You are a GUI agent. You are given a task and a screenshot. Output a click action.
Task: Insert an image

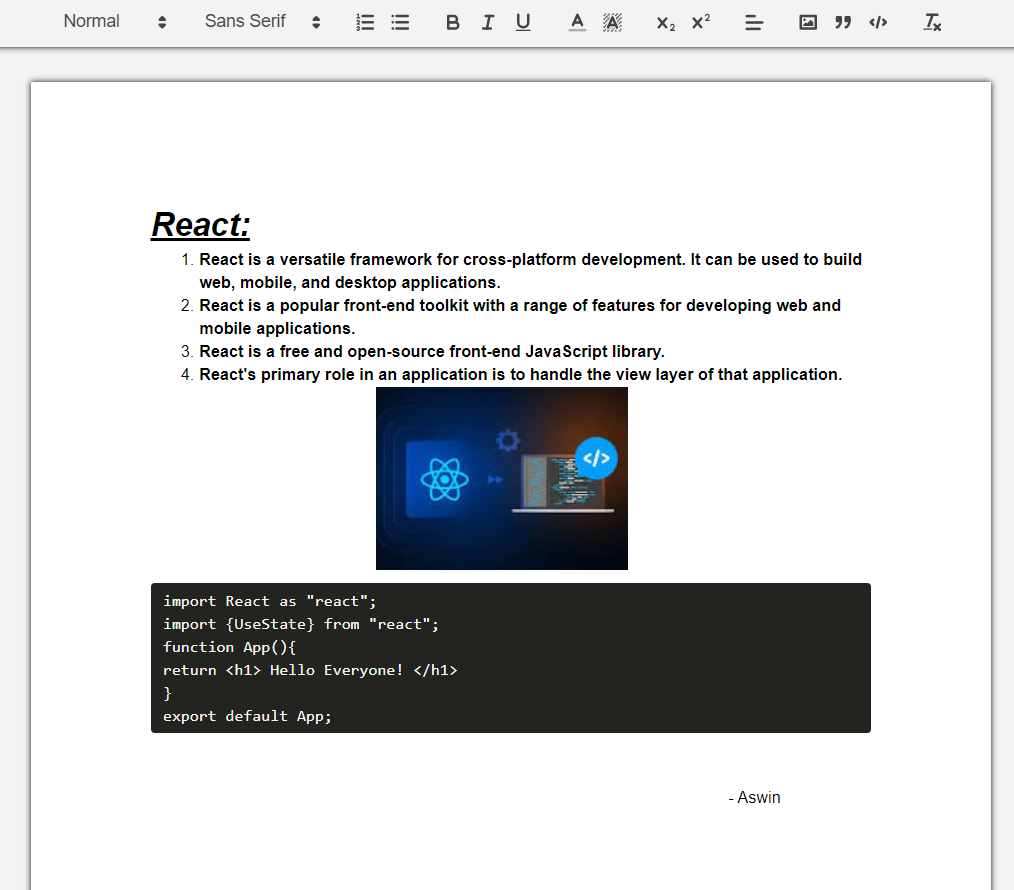click(x=808, y=23)
